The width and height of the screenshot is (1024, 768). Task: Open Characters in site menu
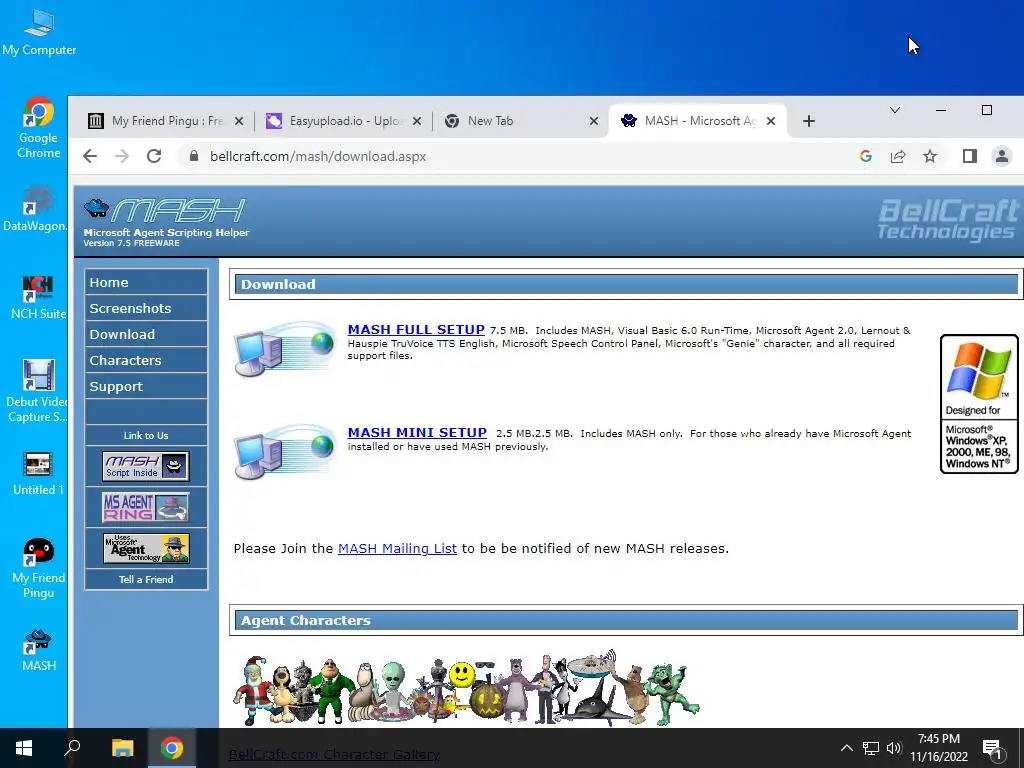coord(146,360)
